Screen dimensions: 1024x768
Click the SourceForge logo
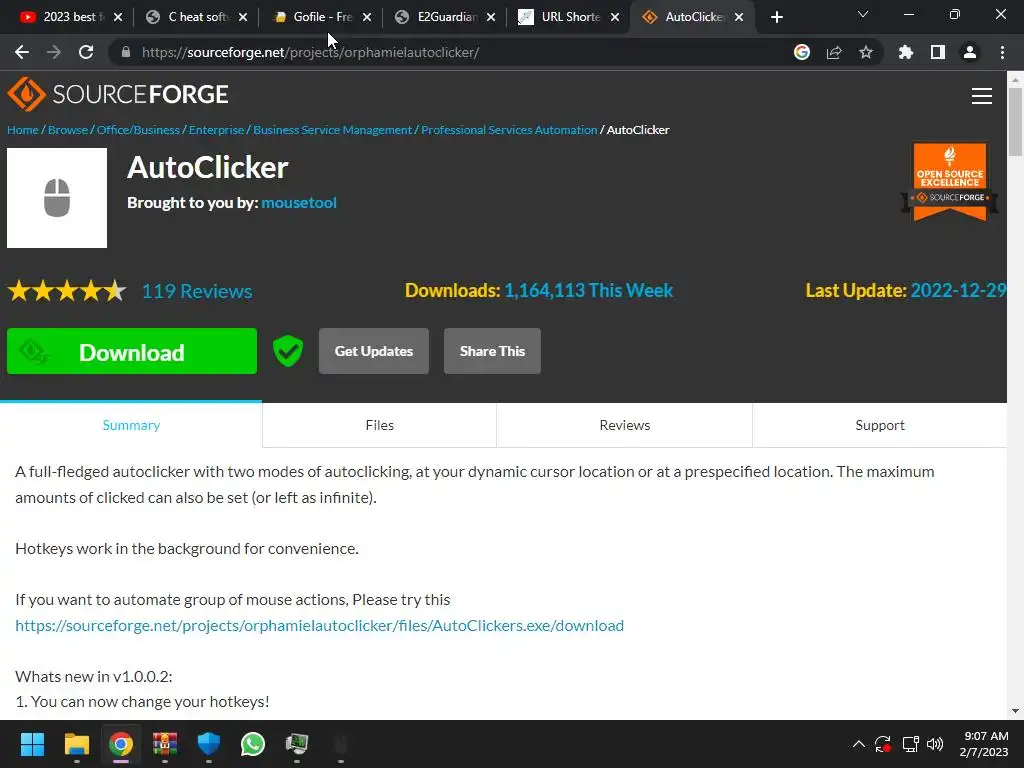tap(118, 95)
